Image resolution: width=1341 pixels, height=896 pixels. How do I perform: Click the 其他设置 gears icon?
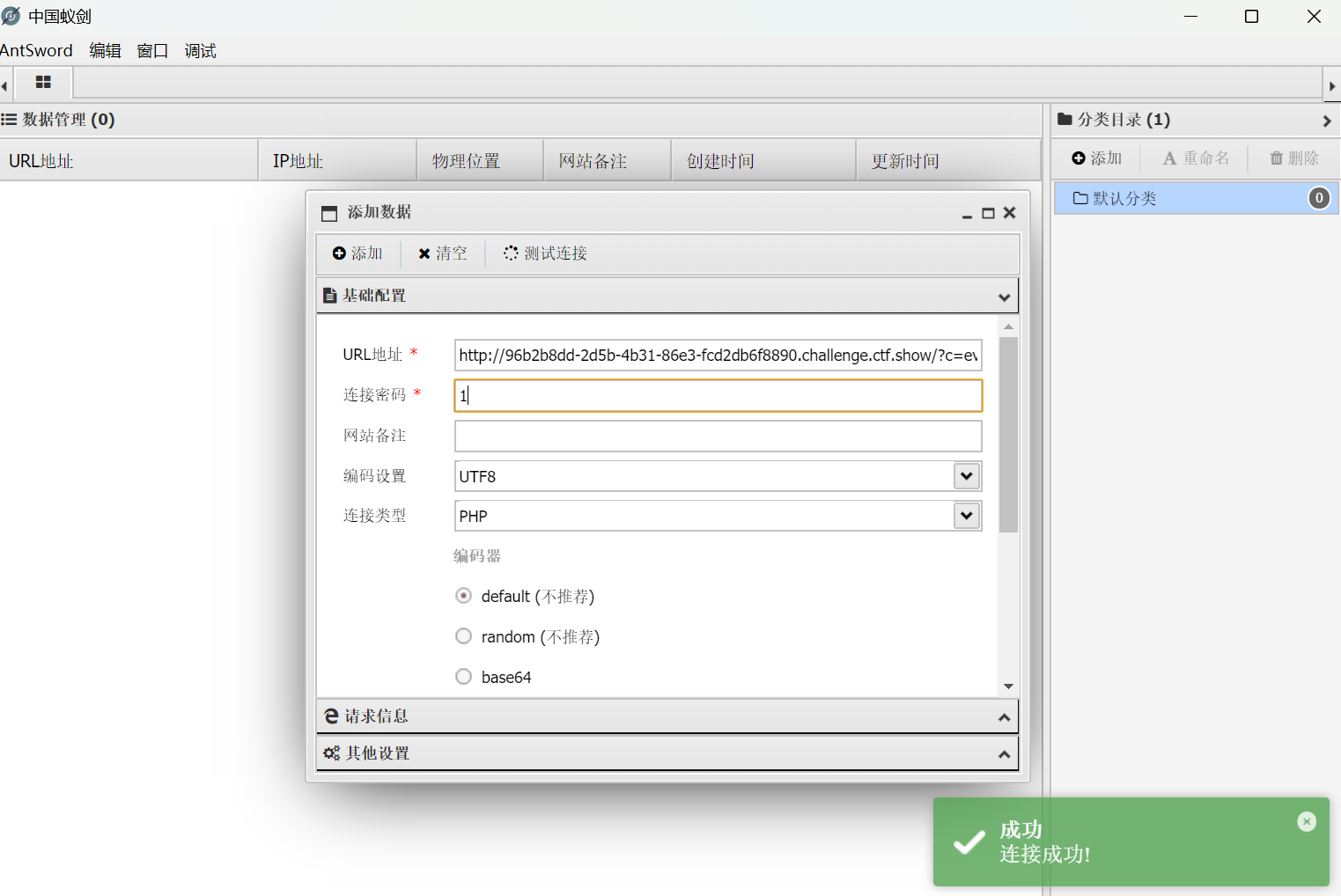point(331,753)
